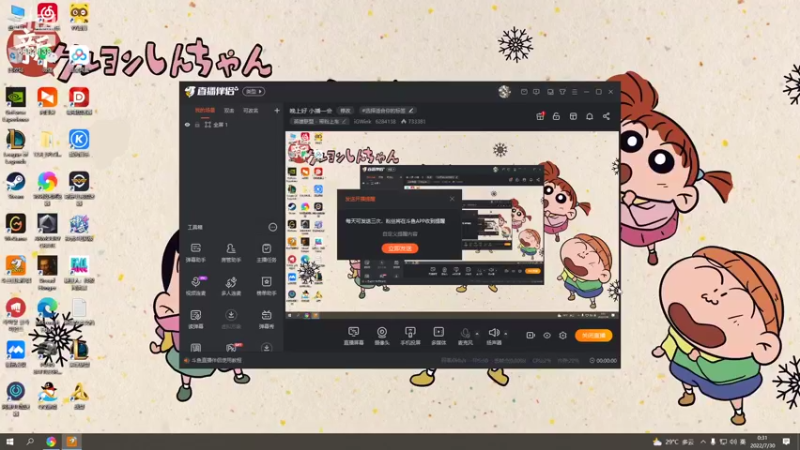This screenshot has height=450, width=800.
Task: Open the blue K KuGou desktop icon
Action: point(79,143)
